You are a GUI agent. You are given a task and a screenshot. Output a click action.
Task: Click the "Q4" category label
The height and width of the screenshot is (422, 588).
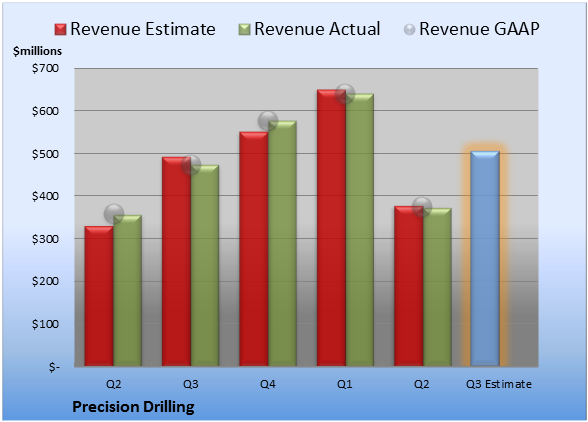coord(268,384)
